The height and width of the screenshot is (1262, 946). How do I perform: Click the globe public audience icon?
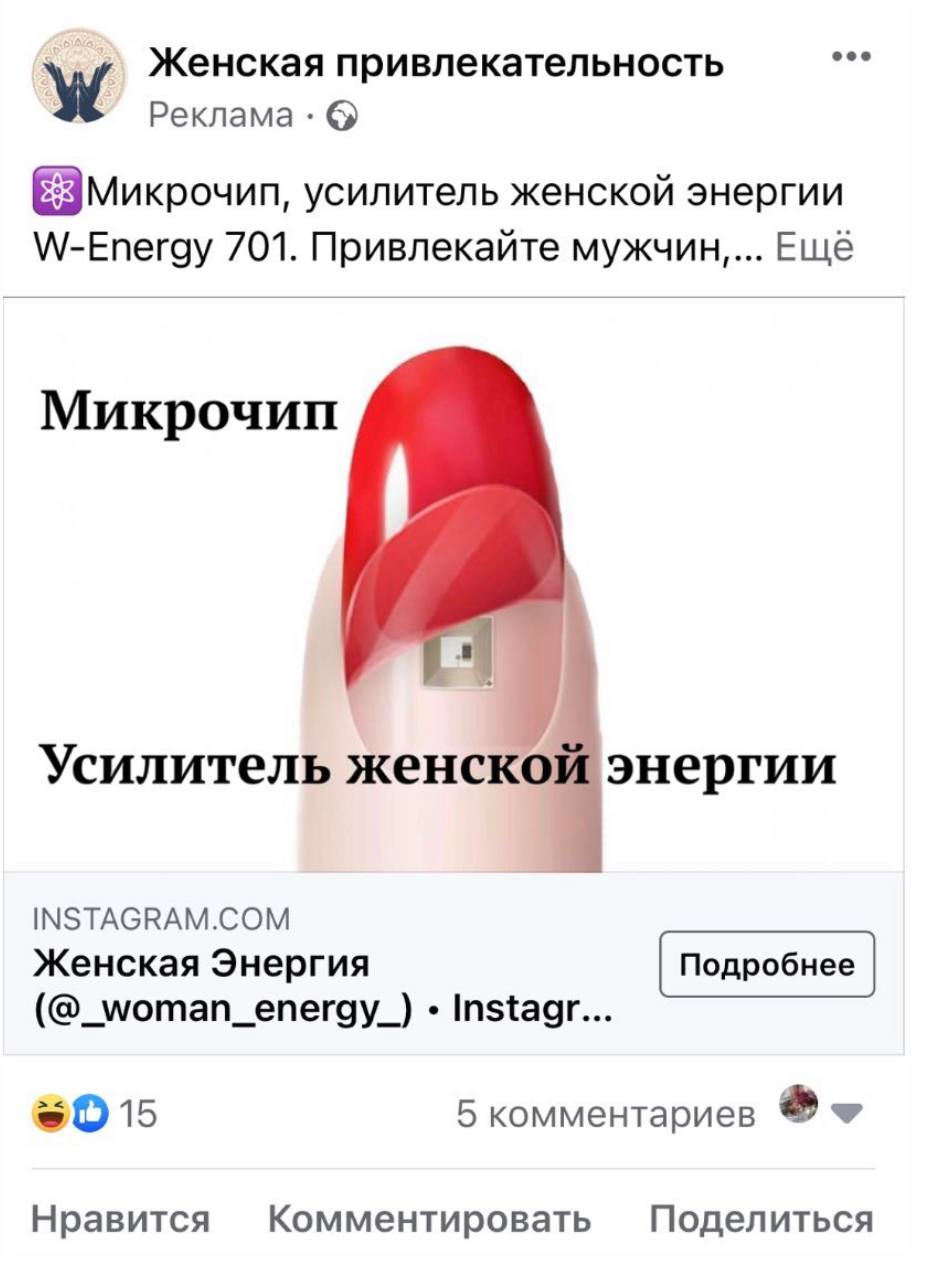[x=343, y=119]
